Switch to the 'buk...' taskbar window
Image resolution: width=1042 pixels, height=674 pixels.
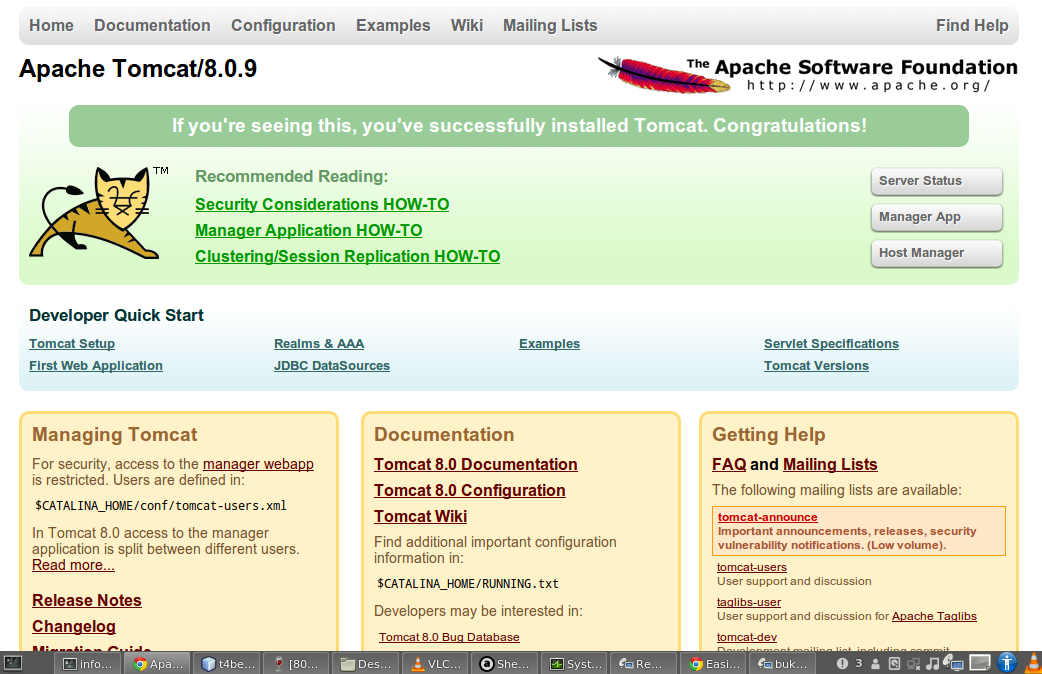[782, 663]
